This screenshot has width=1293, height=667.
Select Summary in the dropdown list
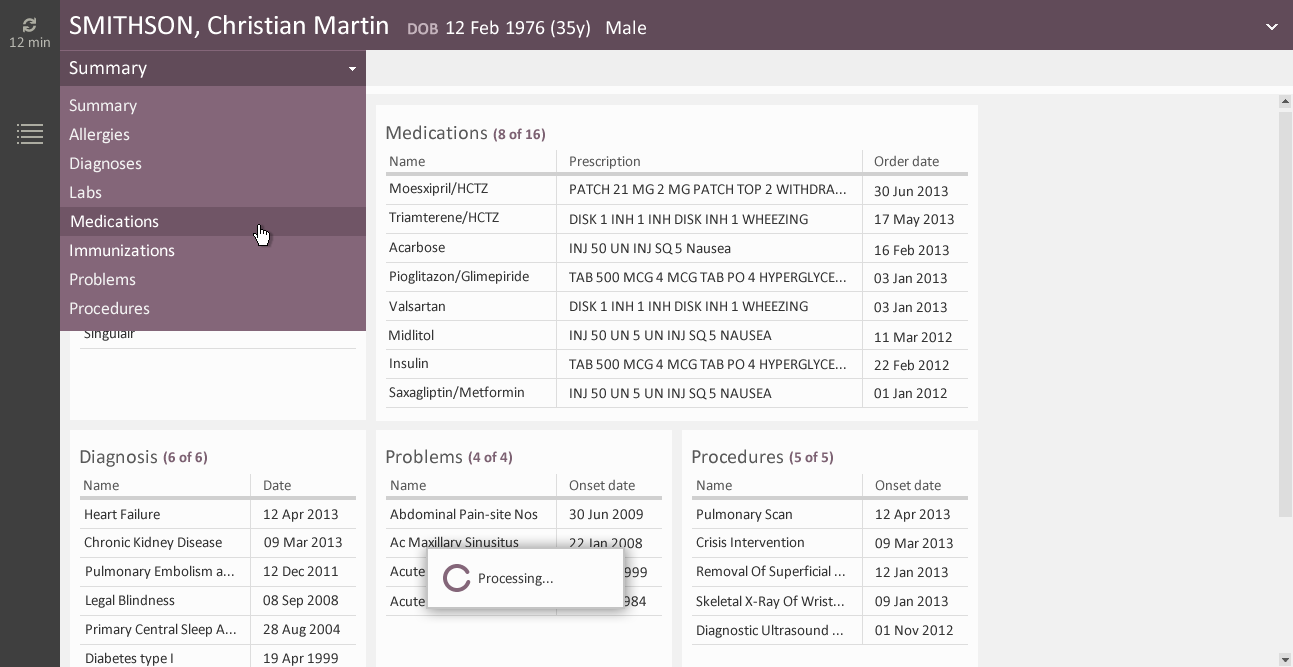pyautogui.click(x=213, y=105)
